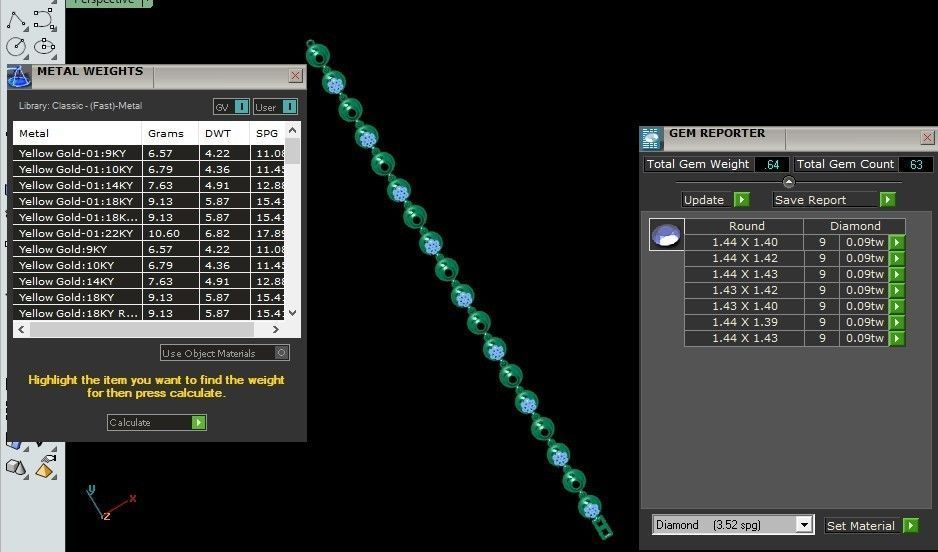
Task: Click the bracelet clasp in viewport
Action: (x=603, y=527)
